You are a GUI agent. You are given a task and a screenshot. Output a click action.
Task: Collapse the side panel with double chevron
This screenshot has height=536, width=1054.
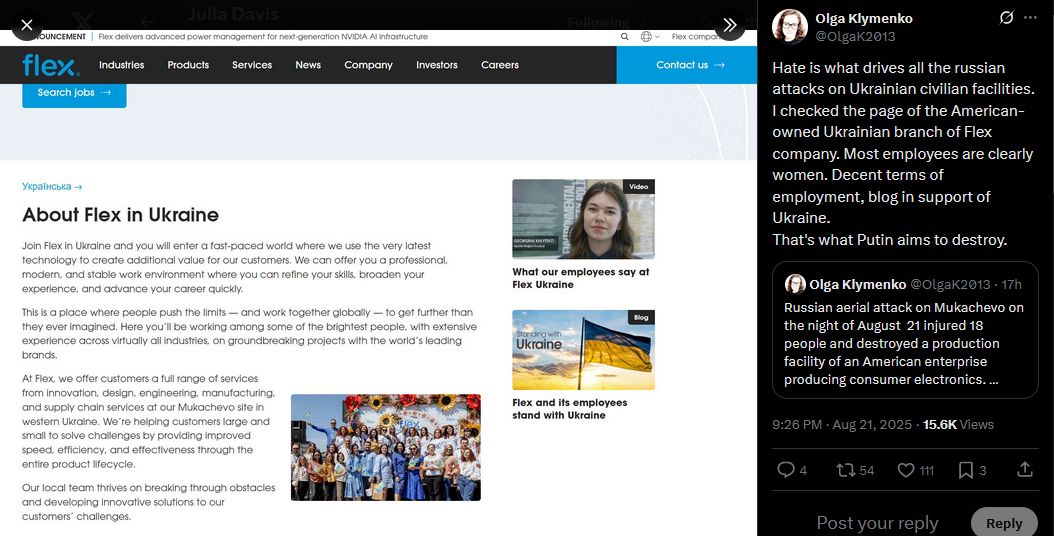729,26
